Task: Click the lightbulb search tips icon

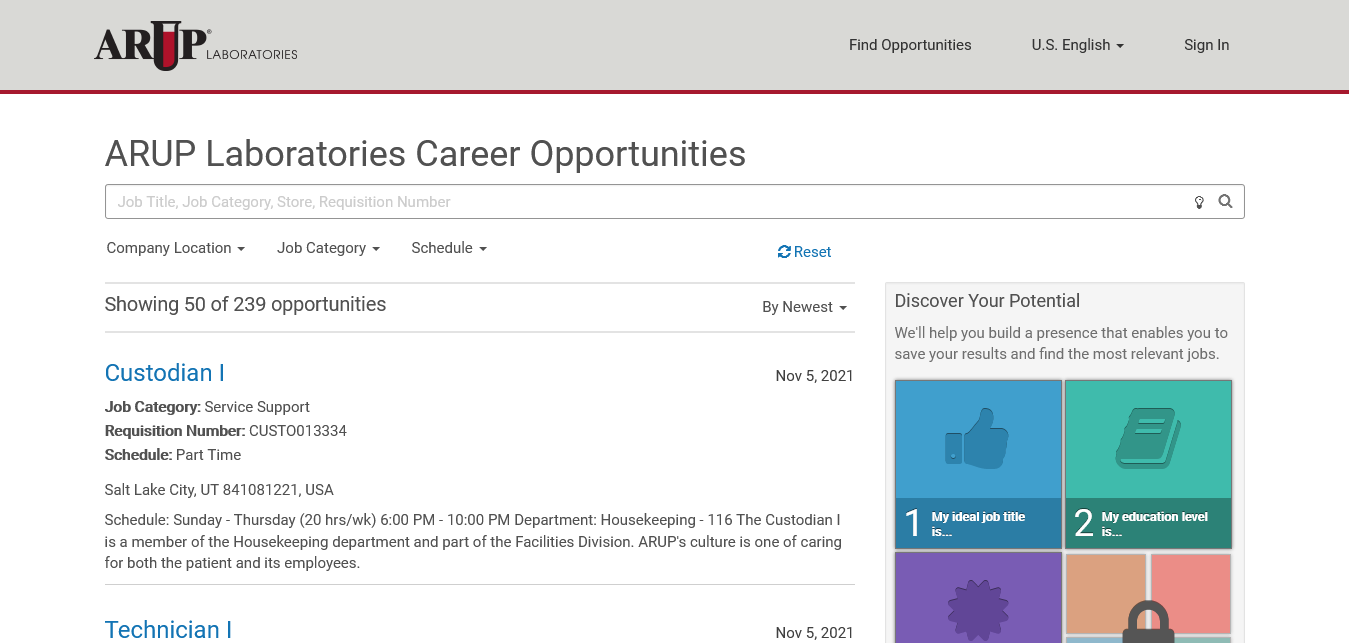Action: tap(1199, 202)
